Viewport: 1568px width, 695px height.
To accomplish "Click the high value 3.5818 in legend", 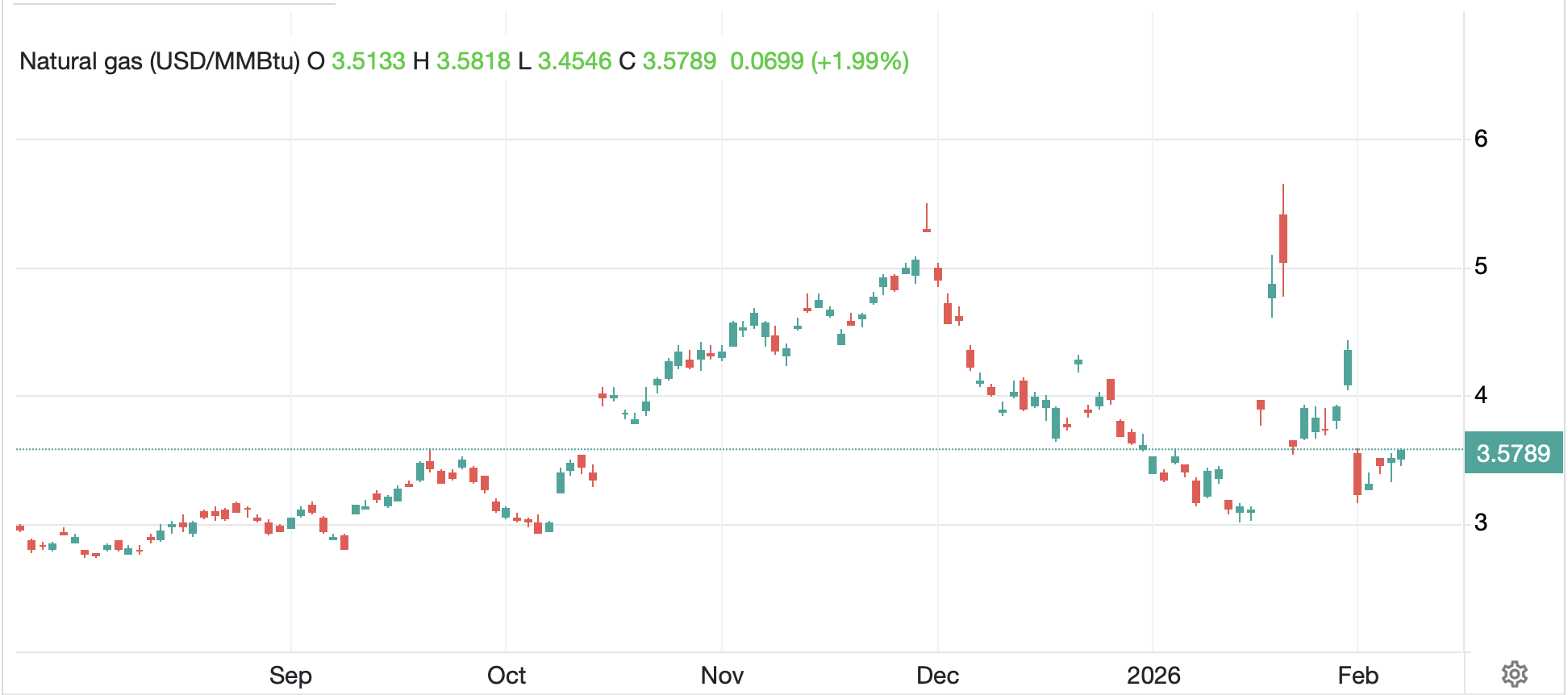I will point(473,61).
